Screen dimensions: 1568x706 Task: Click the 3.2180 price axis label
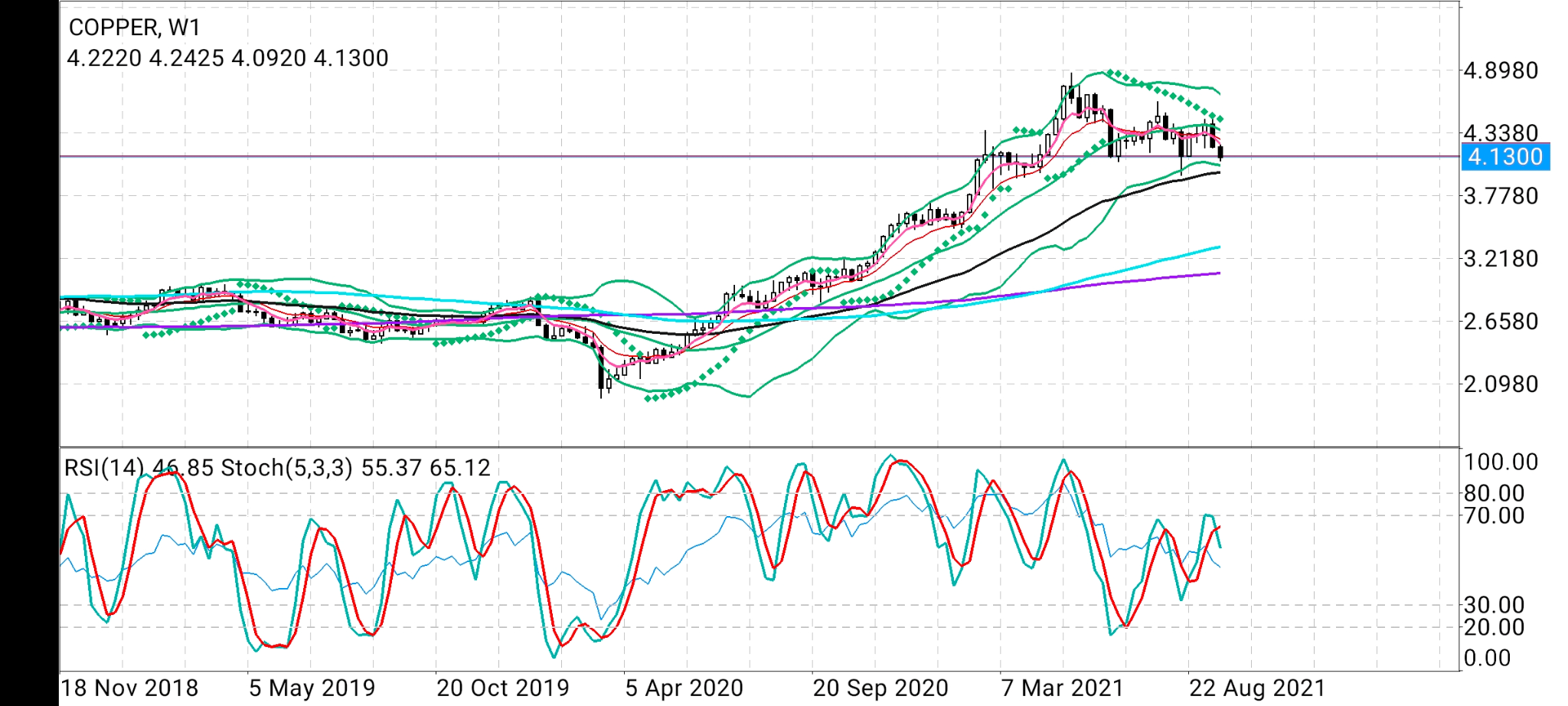pyautogui.click(x=1501, y=259)
